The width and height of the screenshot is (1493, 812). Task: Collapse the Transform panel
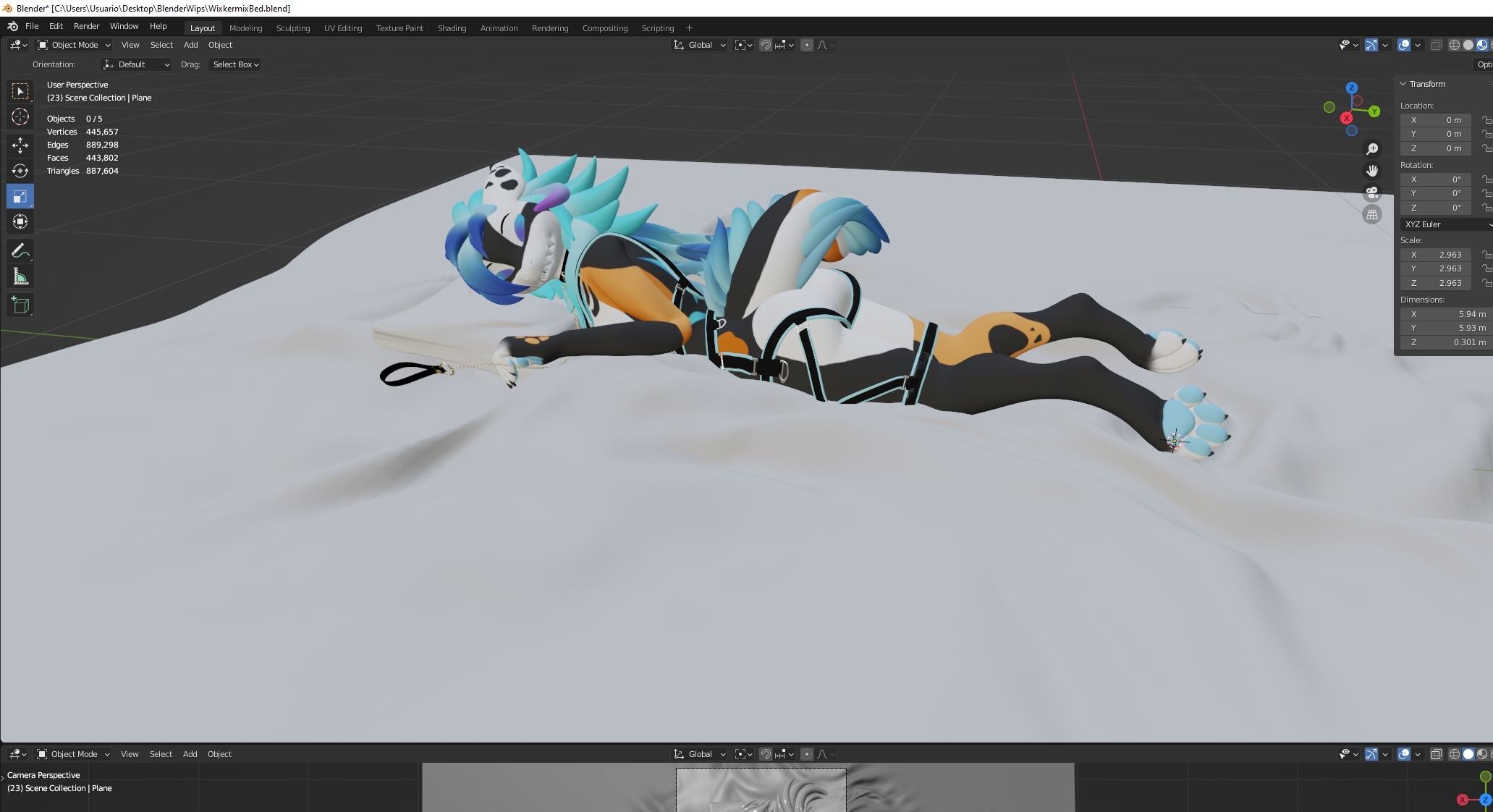point(1403,84)
